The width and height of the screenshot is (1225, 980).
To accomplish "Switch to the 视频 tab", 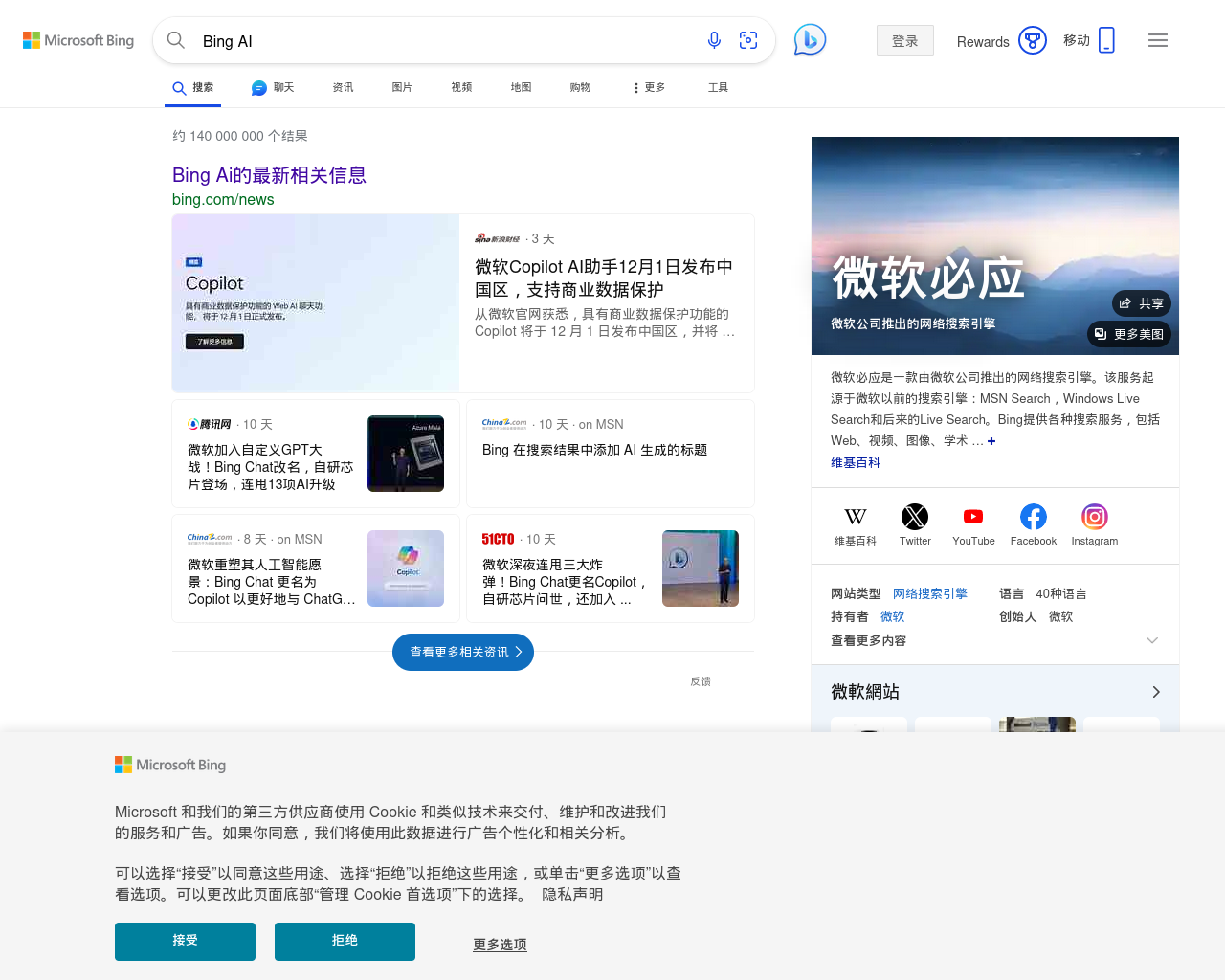I will tap(461, 87).
